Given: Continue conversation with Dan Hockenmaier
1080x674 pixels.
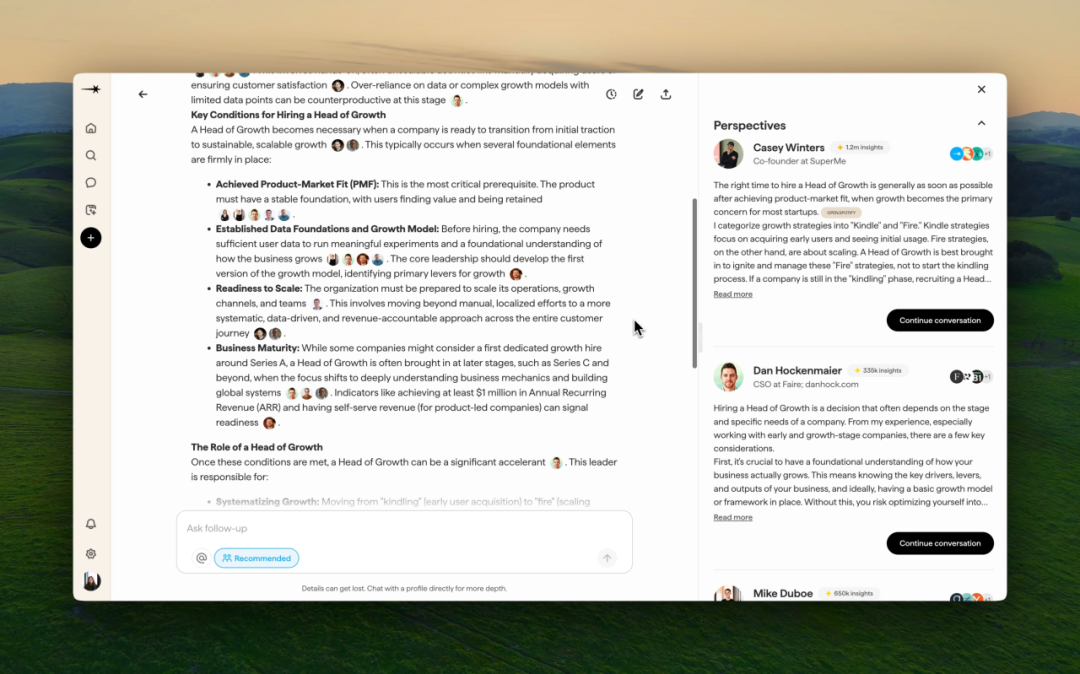Looking at the screenshot, I should click(939, 543).
